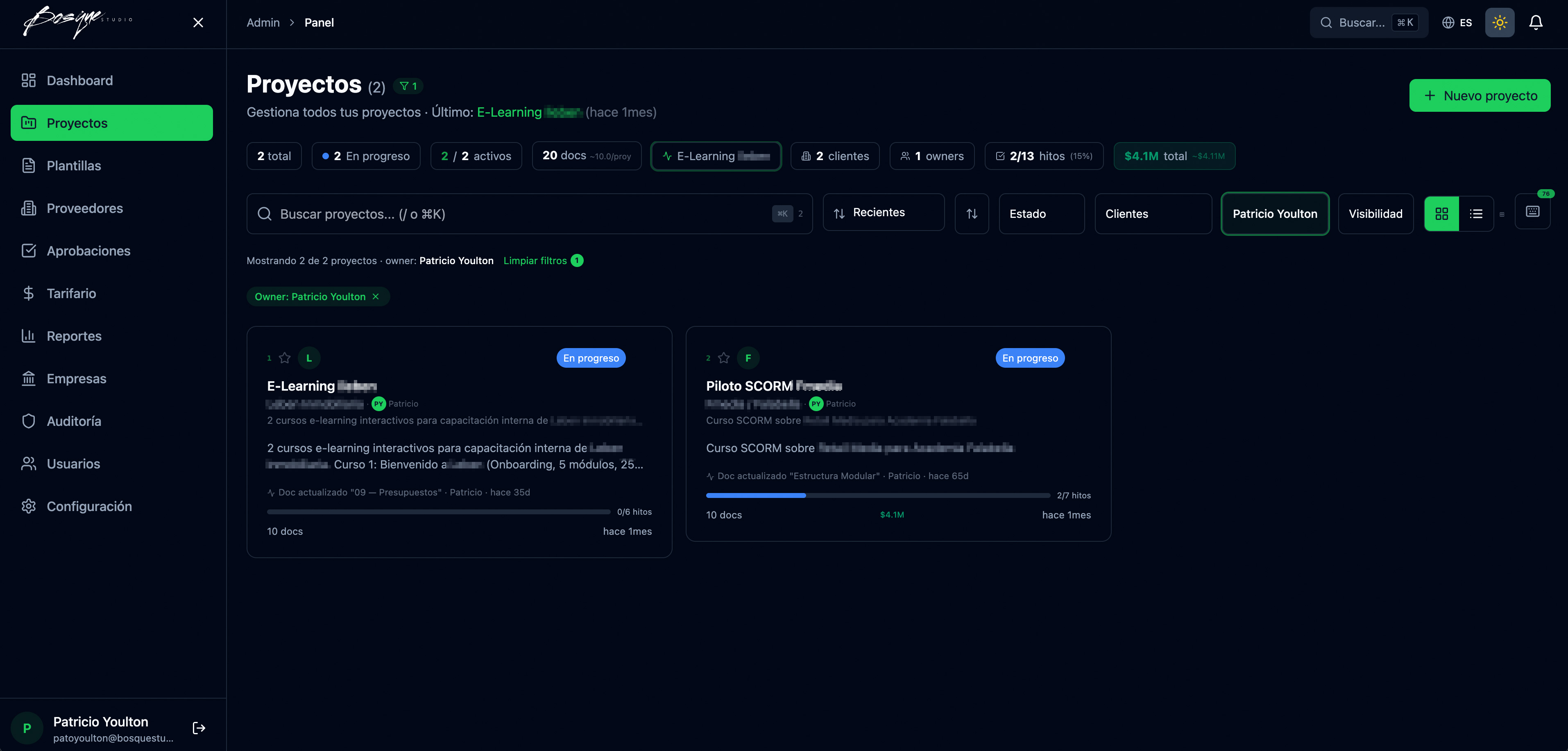Open keyboard shortcuts icon button
The width and height of the screenshot is (1568, 751).
[1532, 211]
